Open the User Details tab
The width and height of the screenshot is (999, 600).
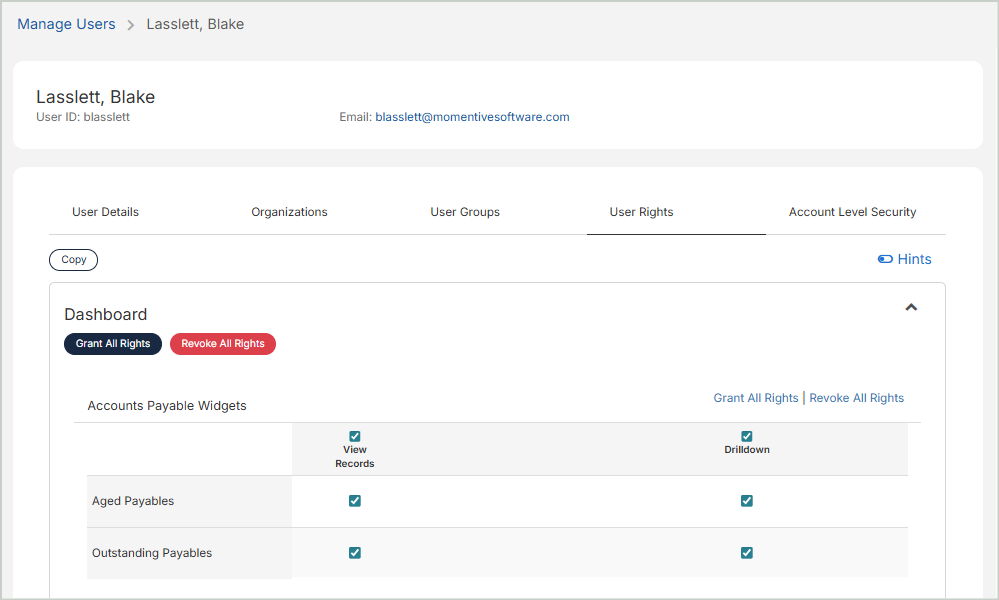coord(105,212)
